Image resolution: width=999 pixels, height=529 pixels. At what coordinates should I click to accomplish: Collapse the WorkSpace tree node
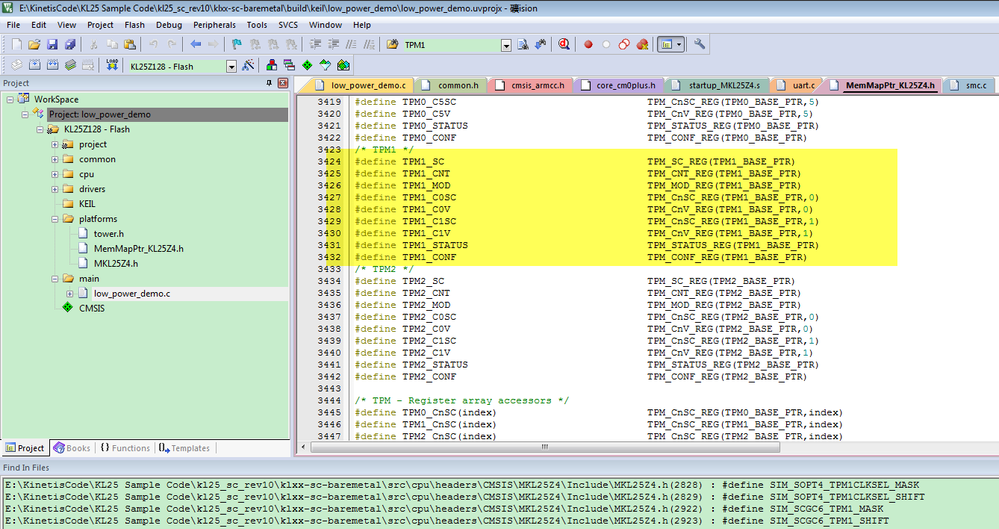10,99
